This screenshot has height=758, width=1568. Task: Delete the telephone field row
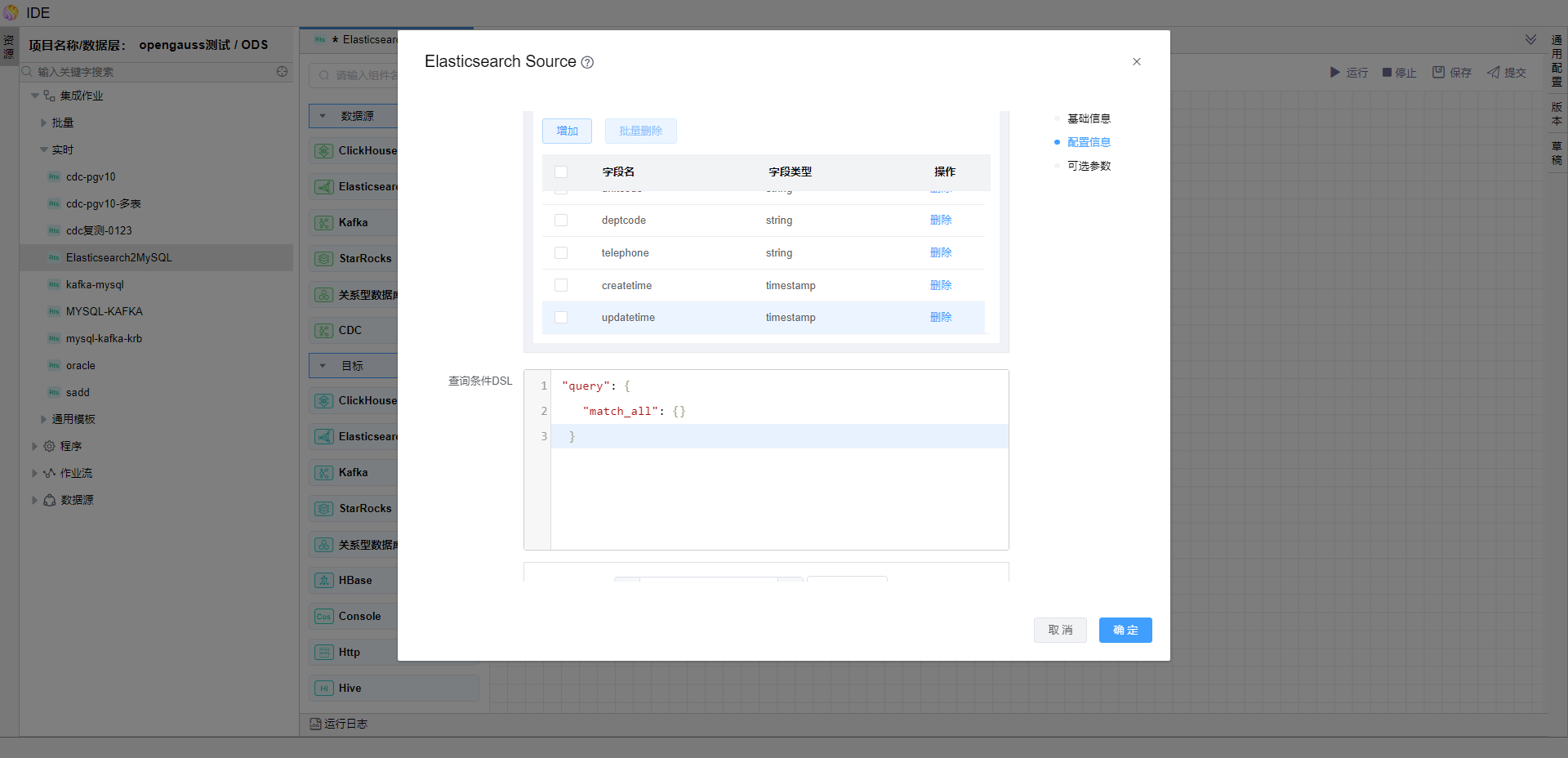pos(941,253)
